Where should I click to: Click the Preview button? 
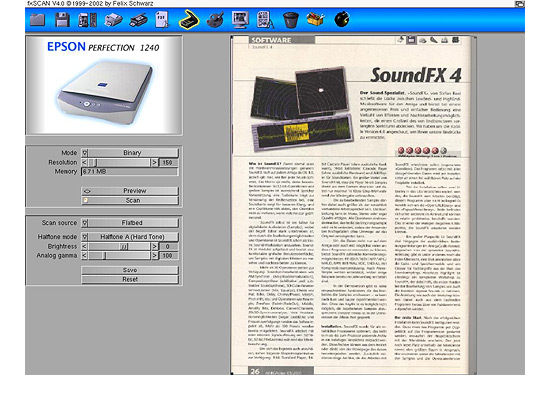[x=130, y=191]
